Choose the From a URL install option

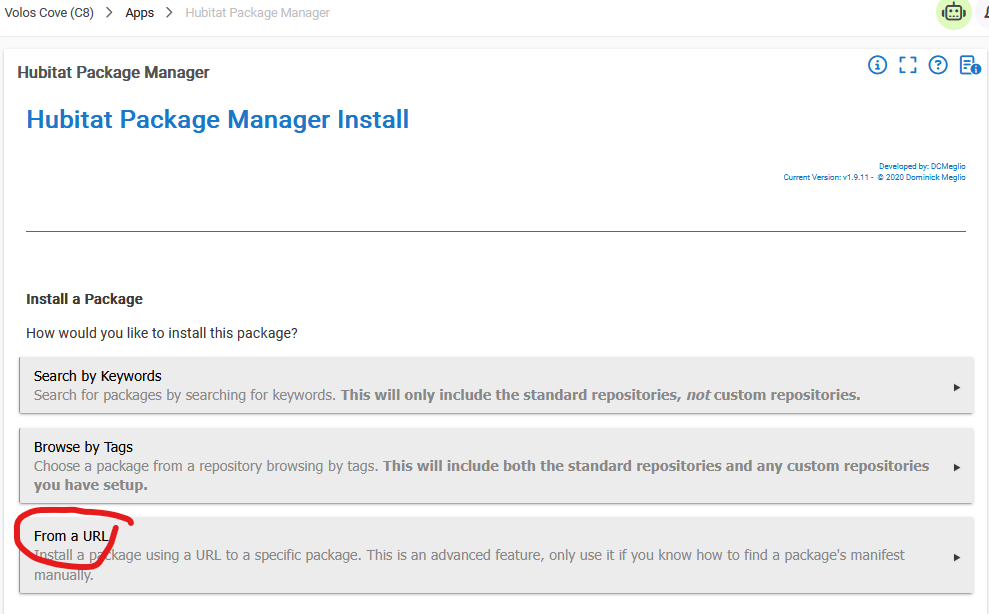pyautogui.click(x=496, y=555)
